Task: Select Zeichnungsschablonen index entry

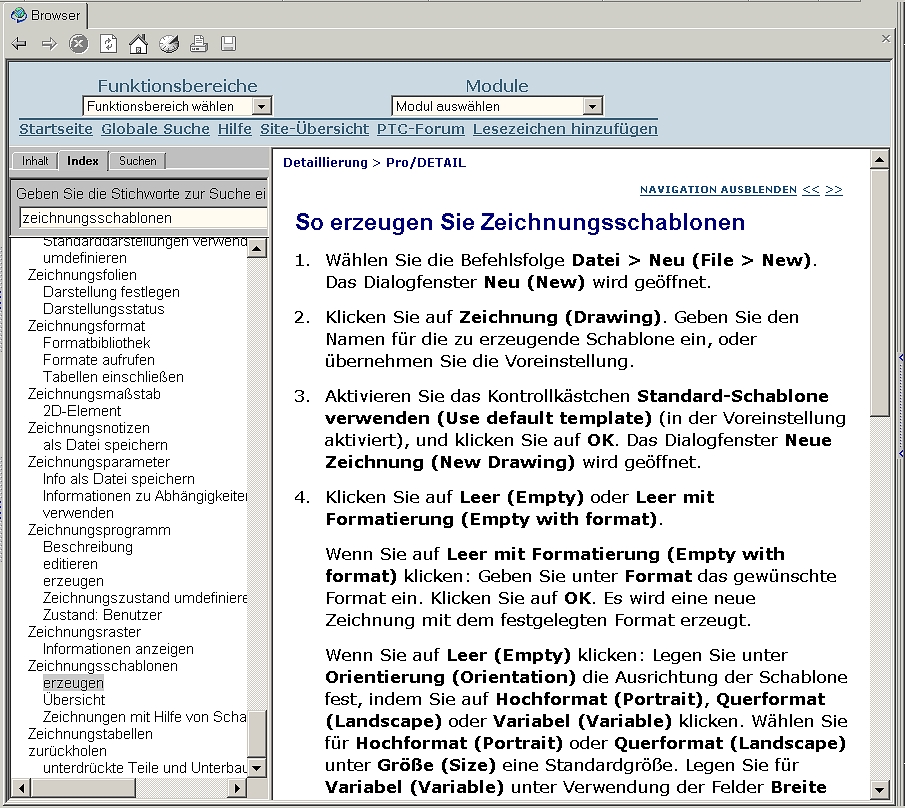Action: point(103,666)
